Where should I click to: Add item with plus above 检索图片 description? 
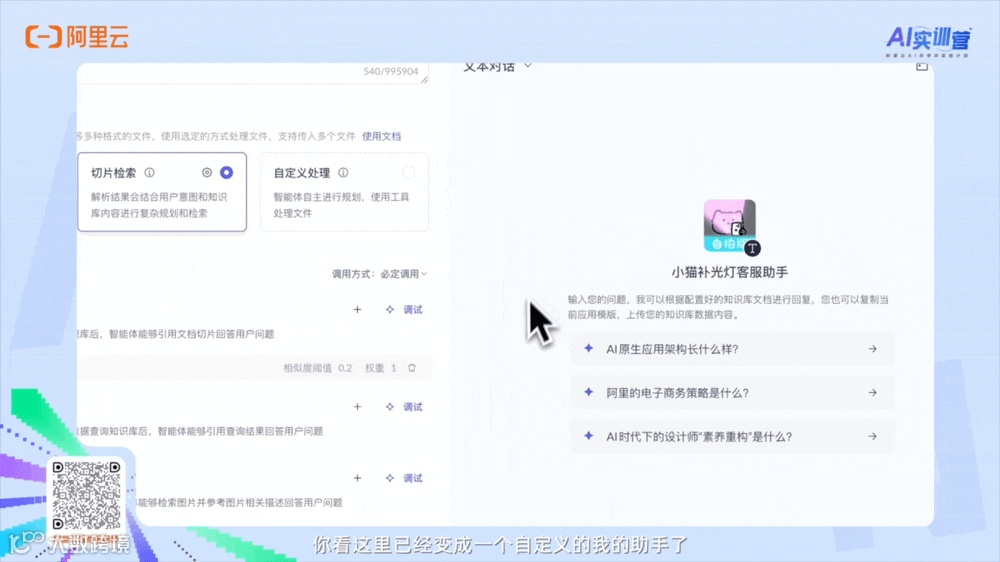coord(357,478)
